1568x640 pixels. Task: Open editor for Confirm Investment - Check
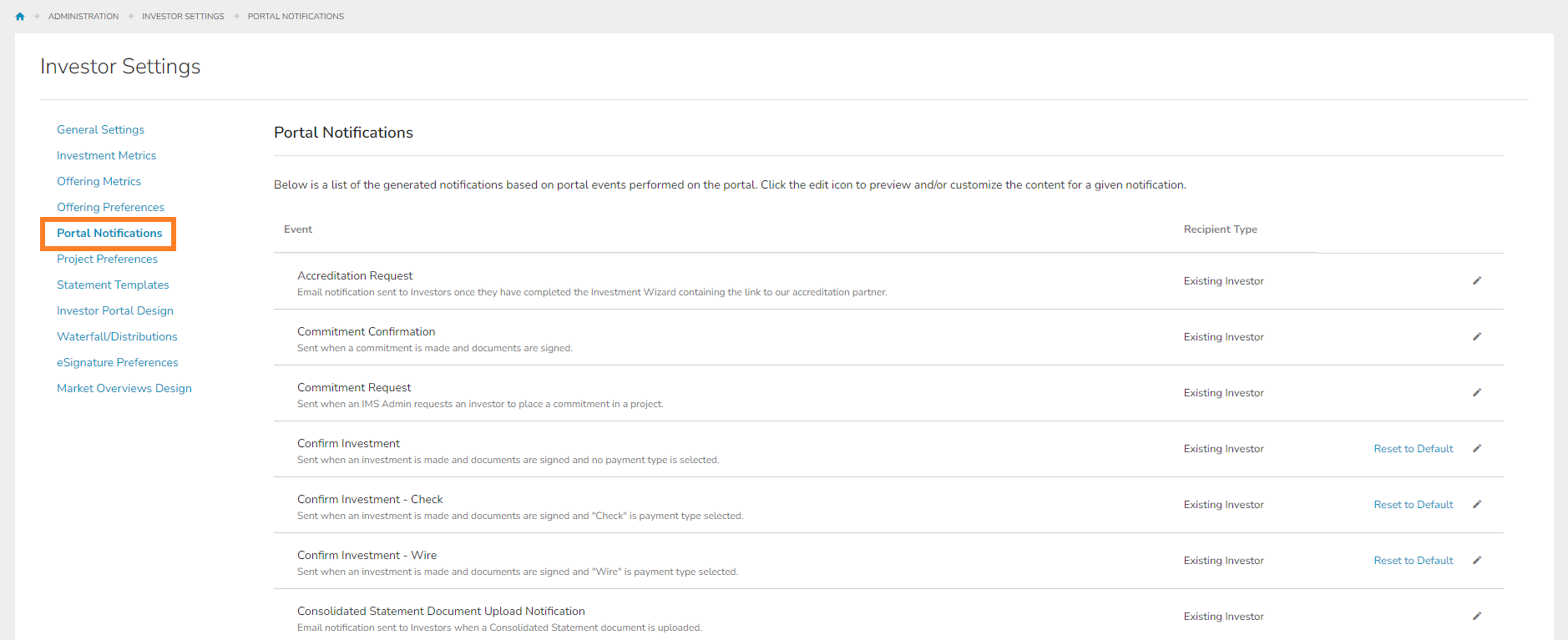tap(1476, 505)
